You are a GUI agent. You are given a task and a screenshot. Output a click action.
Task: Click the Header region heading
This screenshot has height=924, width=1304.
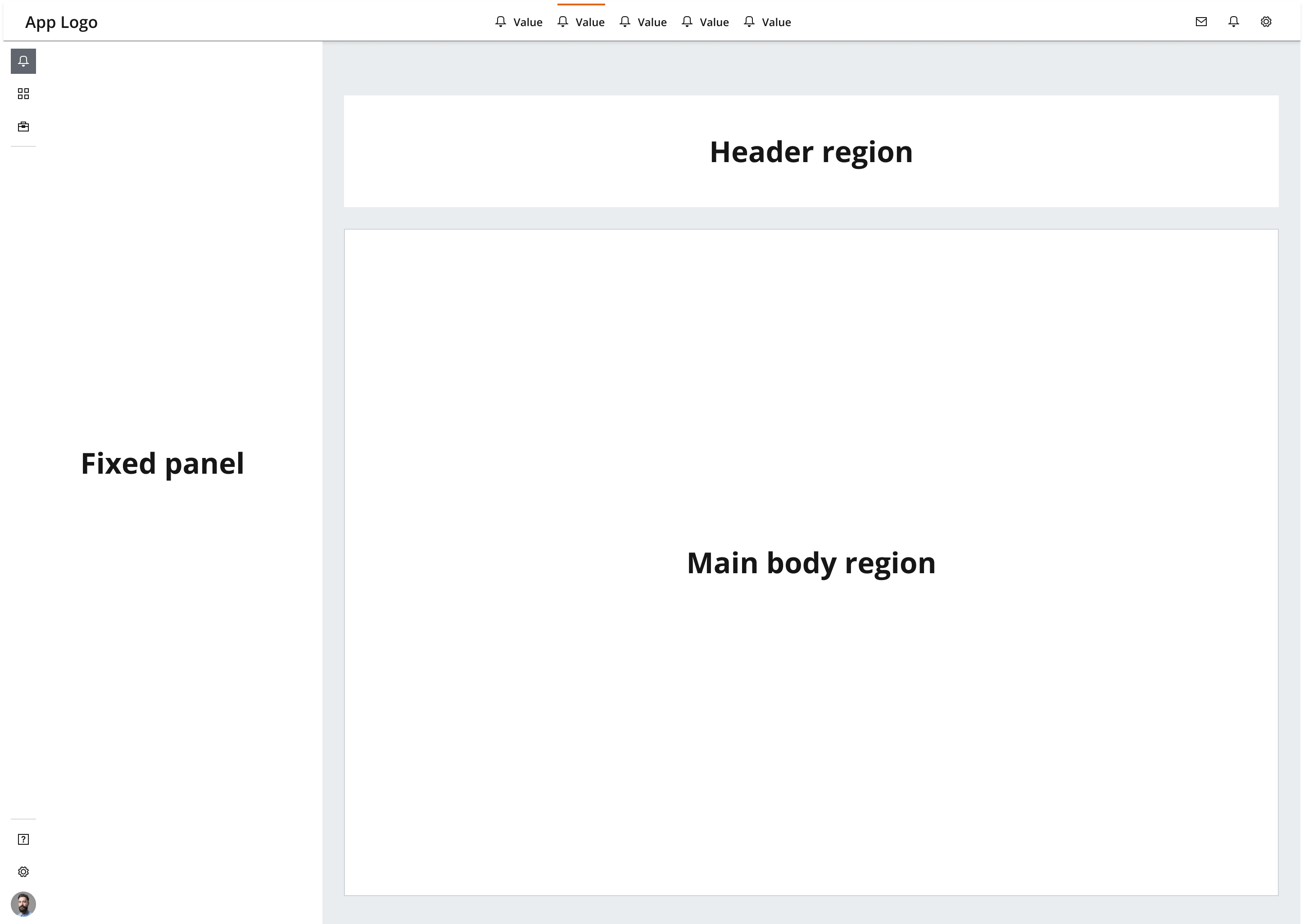[x=811, y=153]
